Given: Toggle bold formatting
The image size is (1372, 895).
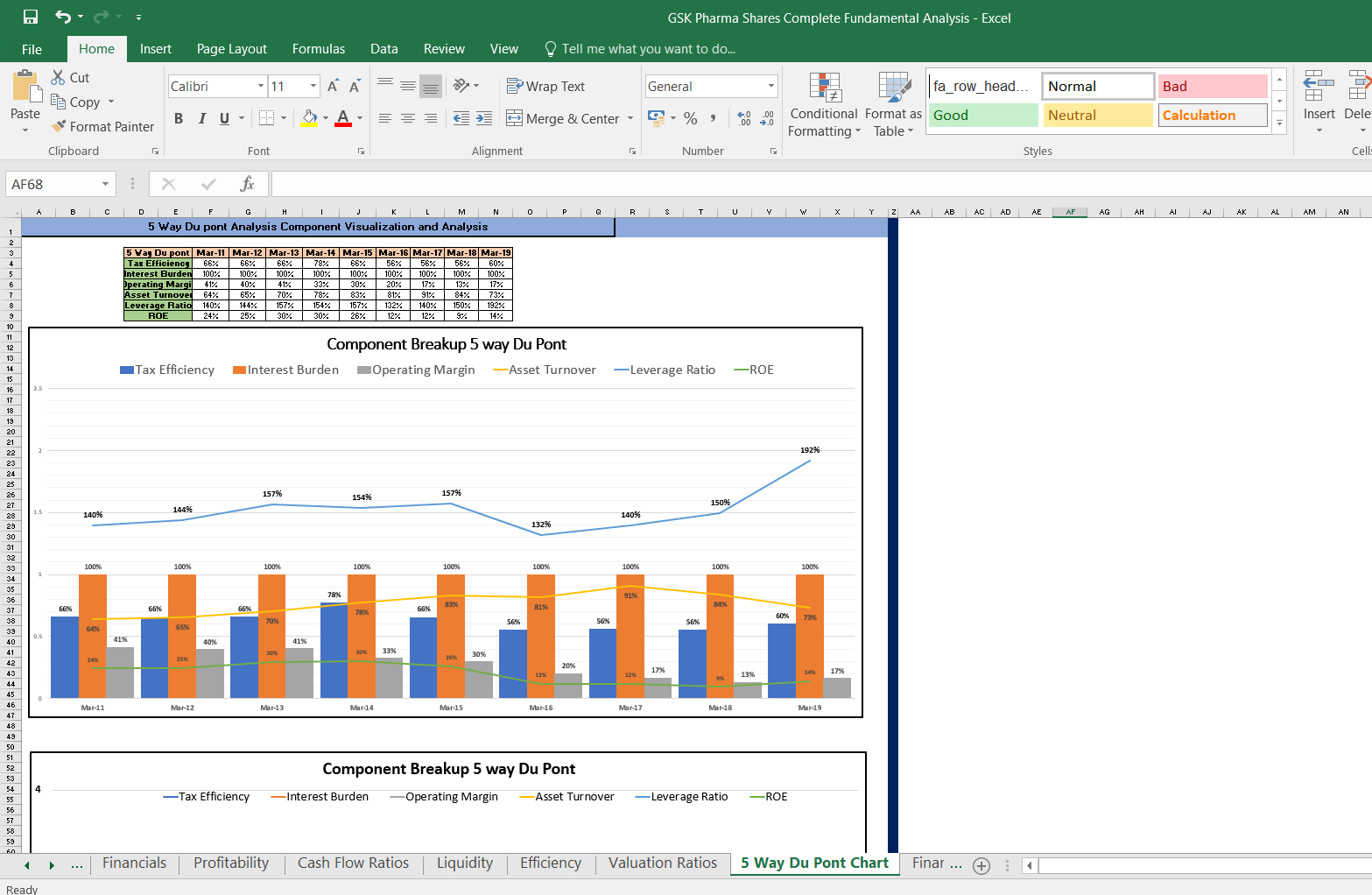Looking at the screenshot, I should tap(179, 118).
